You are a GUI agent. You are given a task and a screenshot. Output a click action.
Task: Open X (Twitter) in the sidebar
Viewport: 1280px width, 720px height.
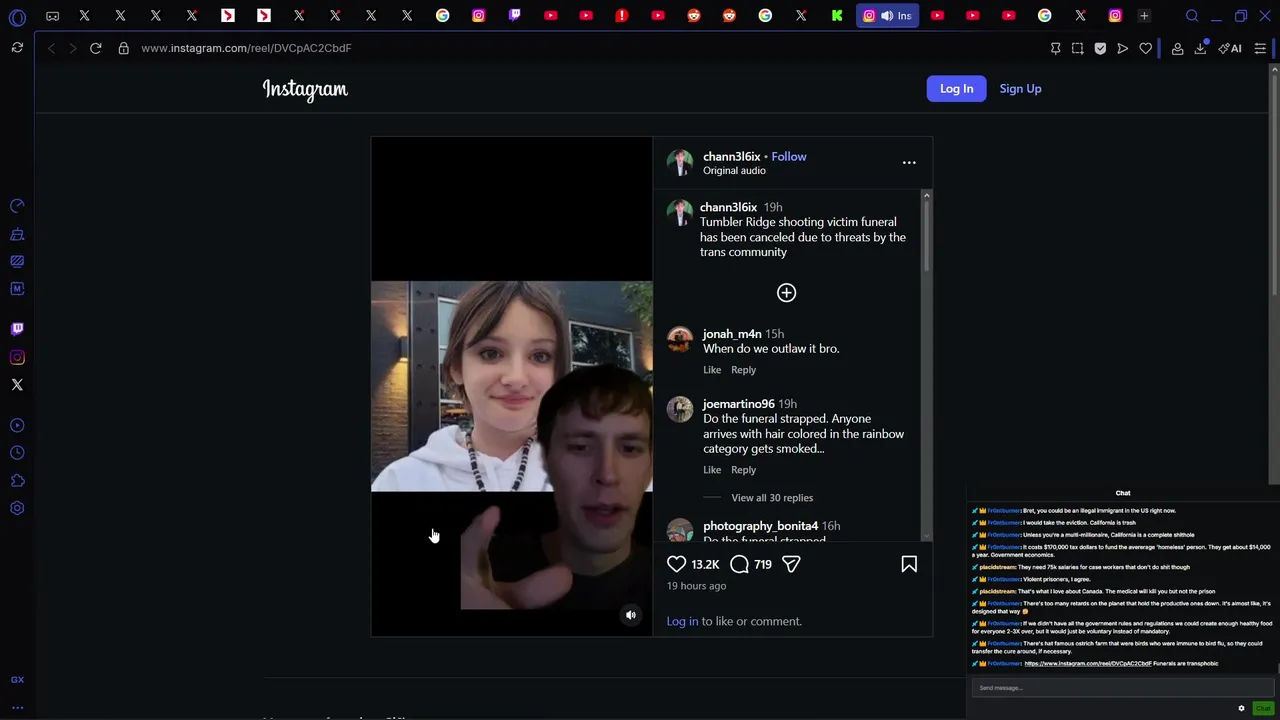(17, 385)
